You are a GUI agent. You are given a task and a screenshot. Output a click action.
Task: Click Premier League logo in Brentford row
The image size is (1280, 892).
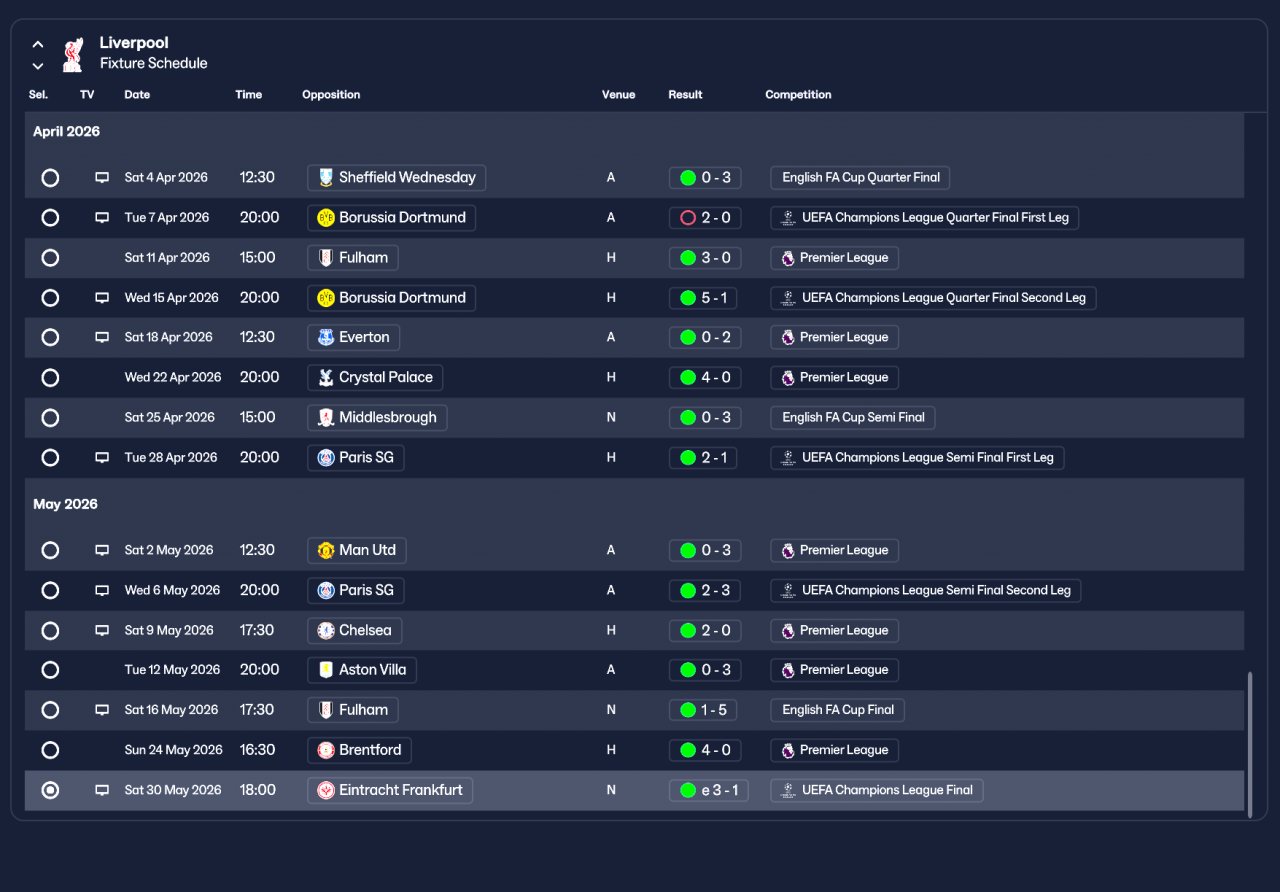[788, 751]
